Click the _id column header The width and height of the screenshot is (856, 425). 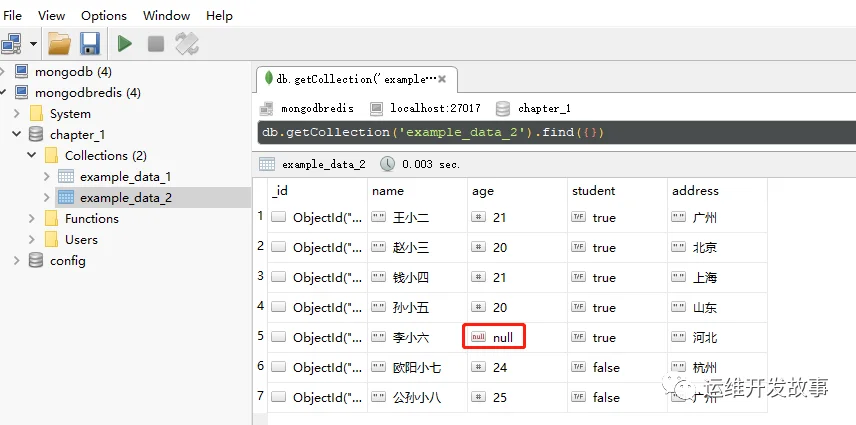[x=317, y=191]
